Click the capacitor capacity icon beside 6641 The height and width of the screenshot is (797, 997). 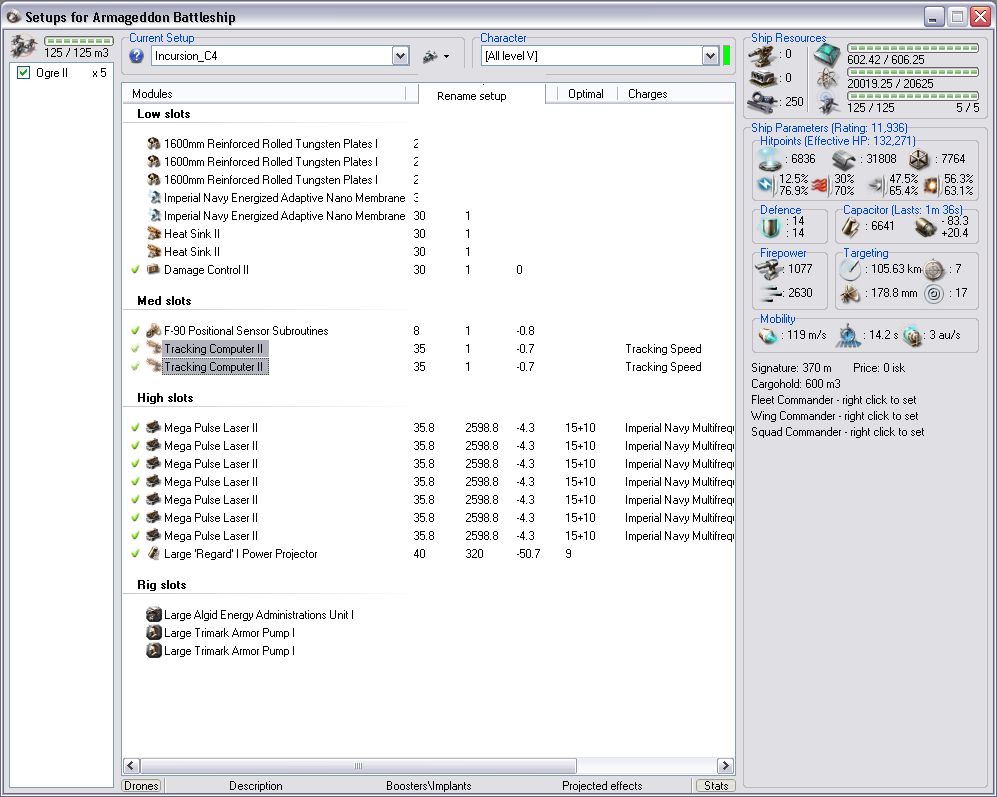(851, 226)
